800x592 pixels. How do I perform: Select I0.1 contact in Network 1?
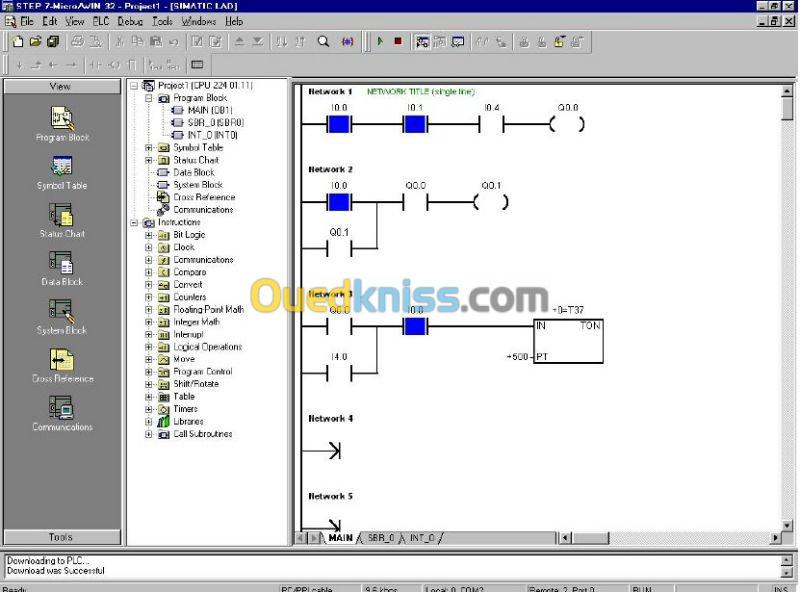(415, 124)
